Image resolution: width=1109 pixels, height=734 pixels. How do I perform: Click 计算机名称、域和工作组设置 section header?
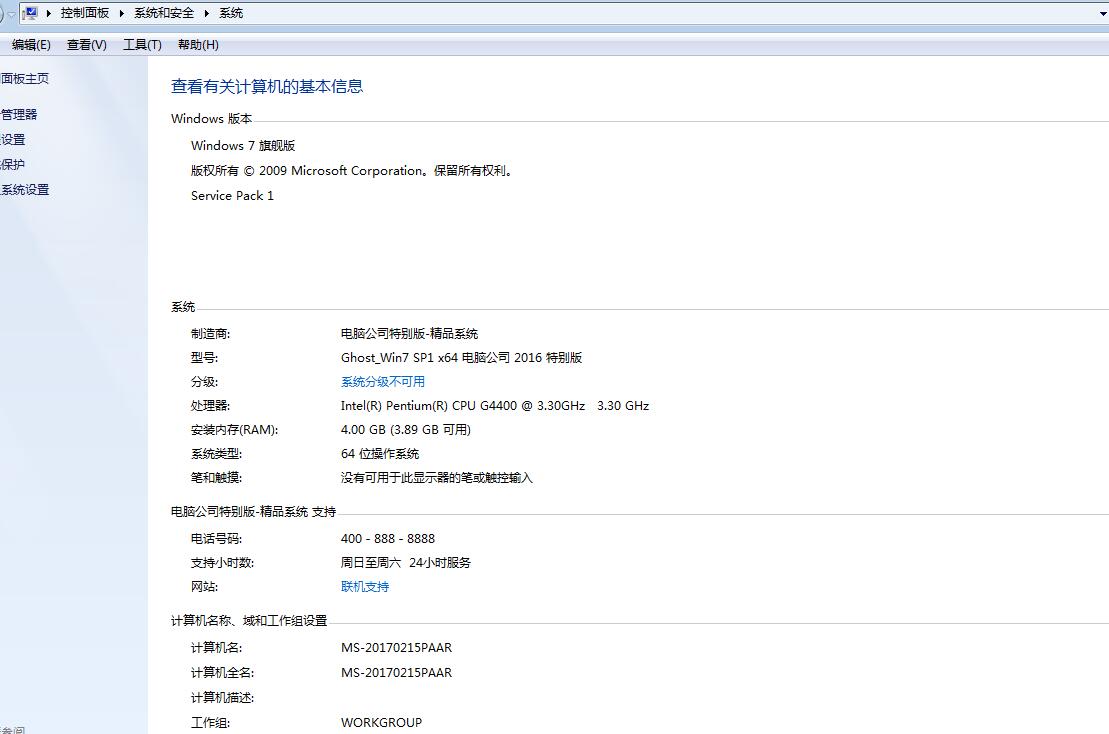pyautogui.click(x=249, y=621)
